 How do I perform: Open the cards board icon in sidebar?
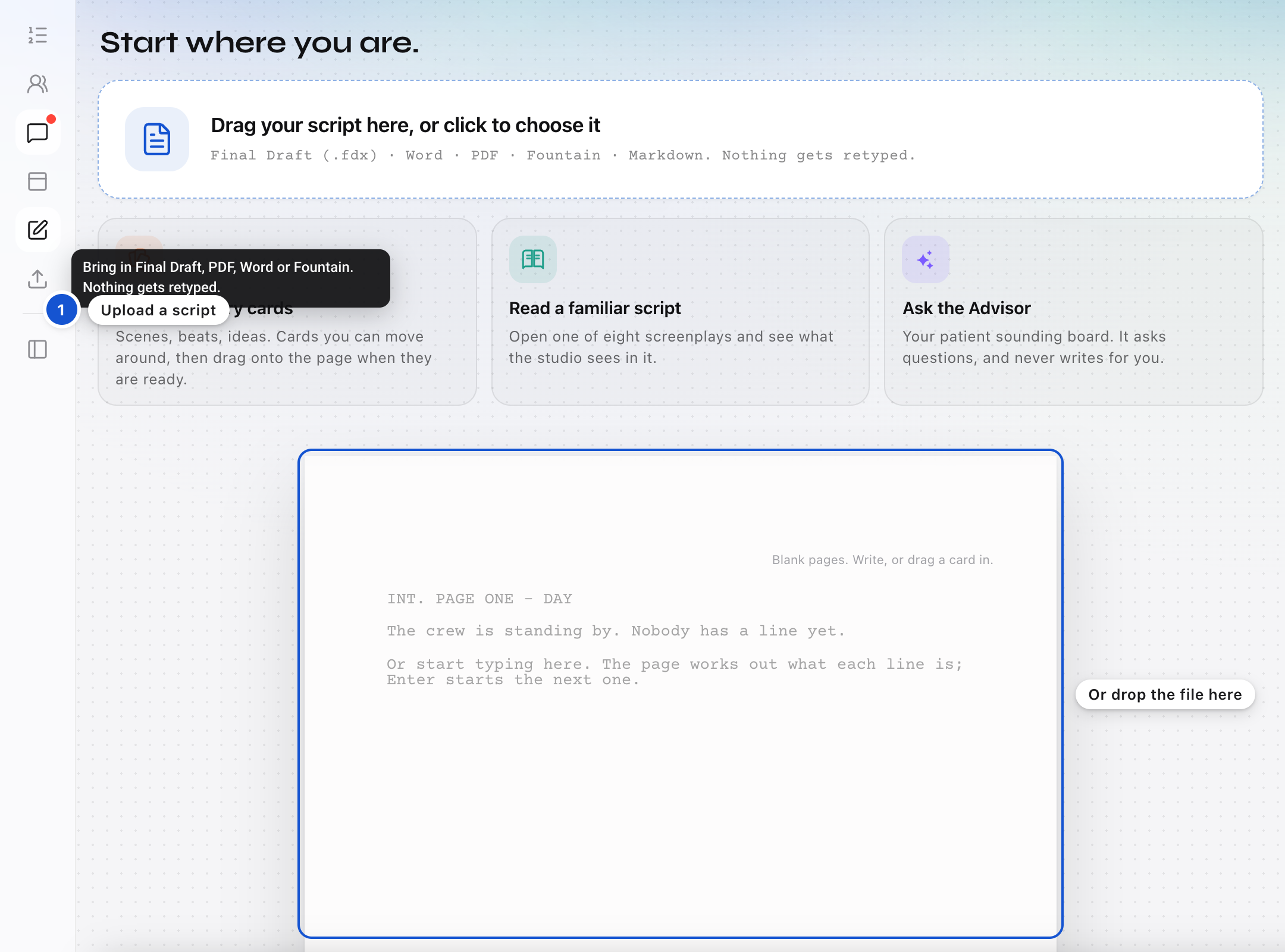(37, 181)
